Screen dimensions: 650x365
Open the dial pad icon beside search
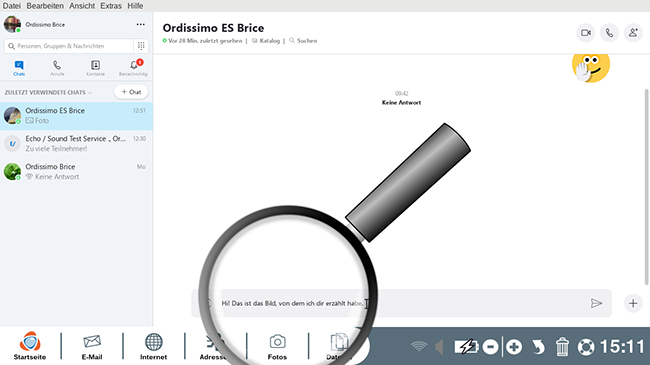click(141, 46)
